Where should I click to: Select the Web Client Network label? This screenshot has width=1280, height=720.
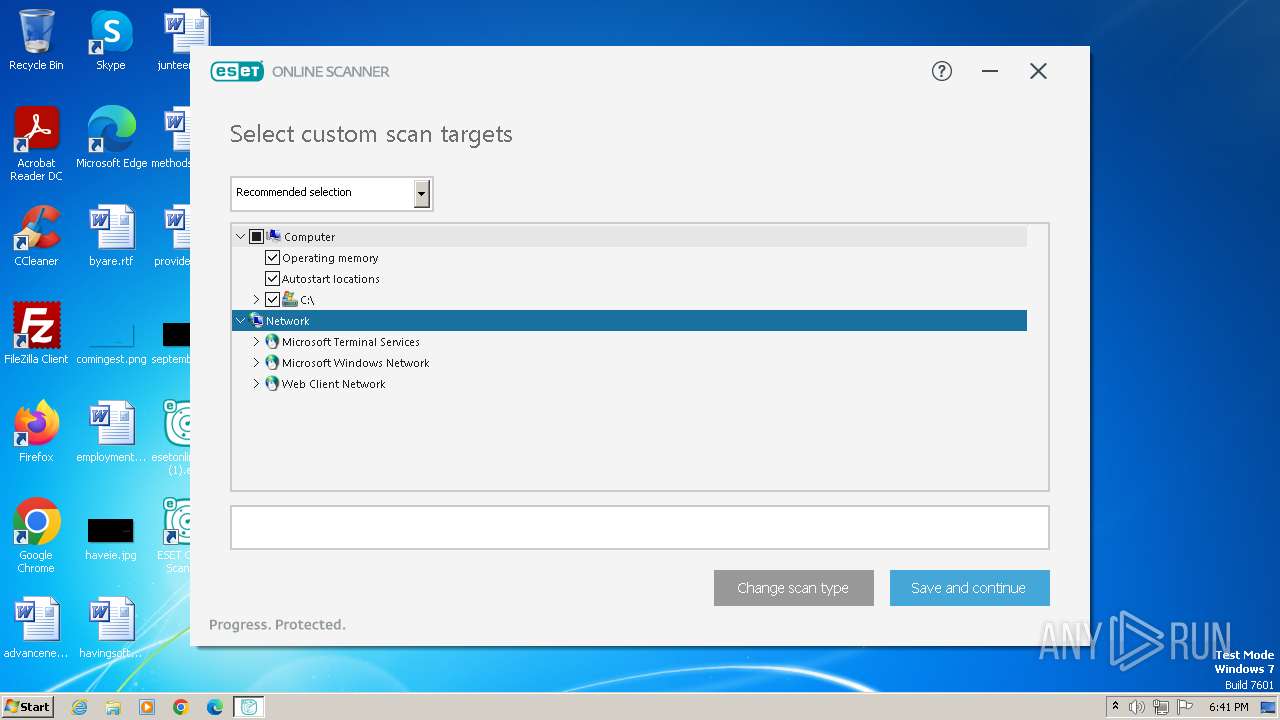(x=334, y=384)
